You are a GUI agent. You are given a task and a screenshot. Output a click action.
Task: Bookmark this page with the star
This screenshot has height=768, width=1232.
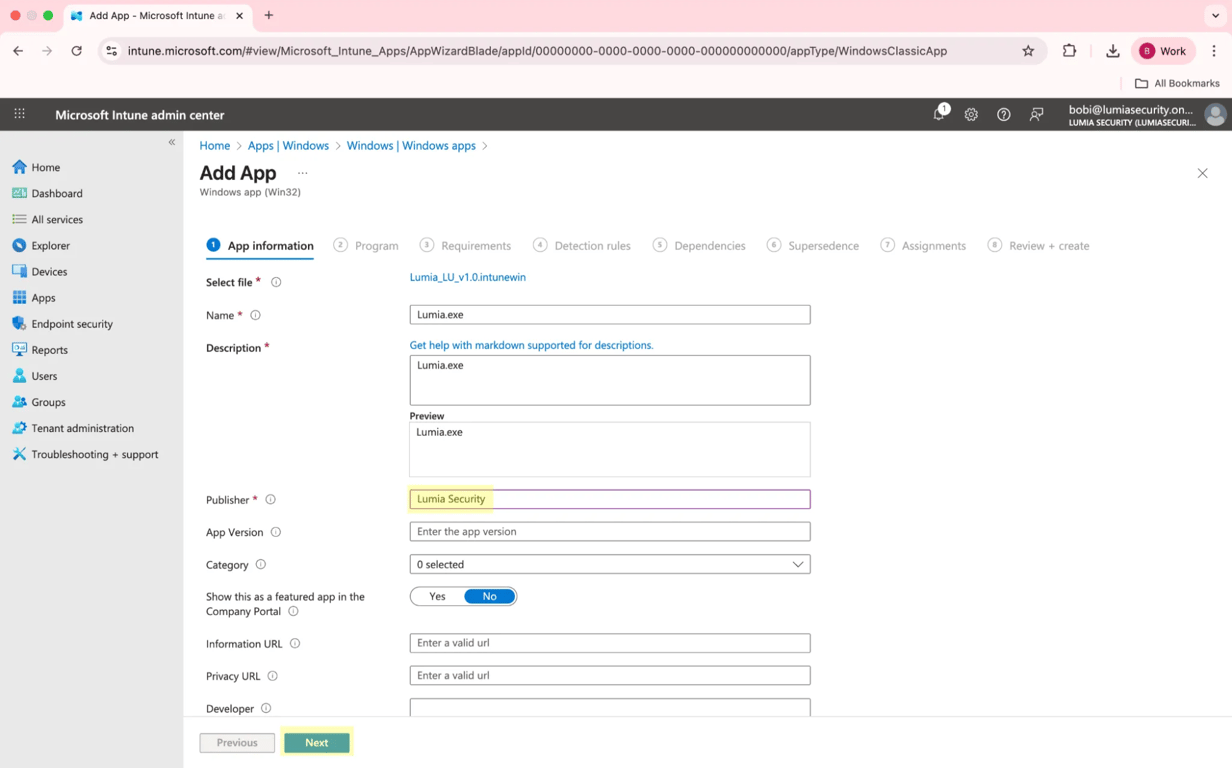1028,51
